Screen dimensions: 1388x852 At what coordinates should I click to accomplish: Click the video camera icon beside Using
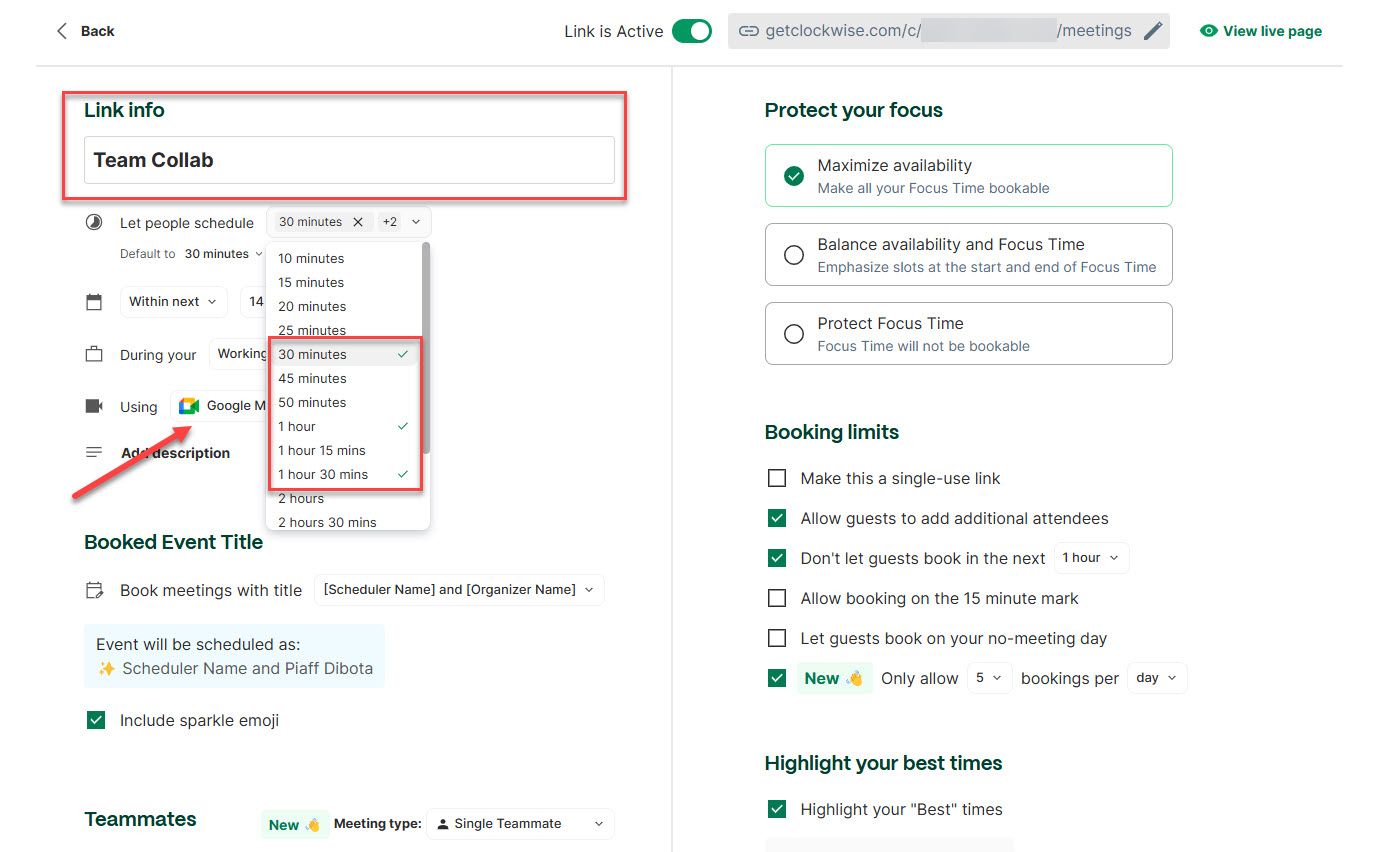pyautogui.click(x=94, y=405)
